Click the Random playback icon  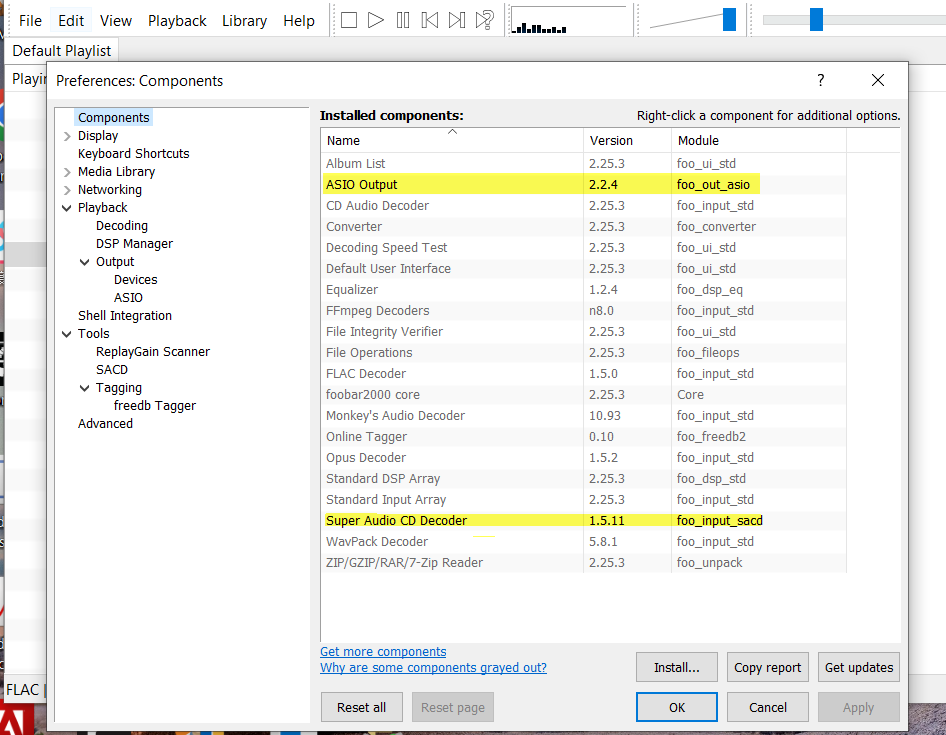[x=485, y=20]
